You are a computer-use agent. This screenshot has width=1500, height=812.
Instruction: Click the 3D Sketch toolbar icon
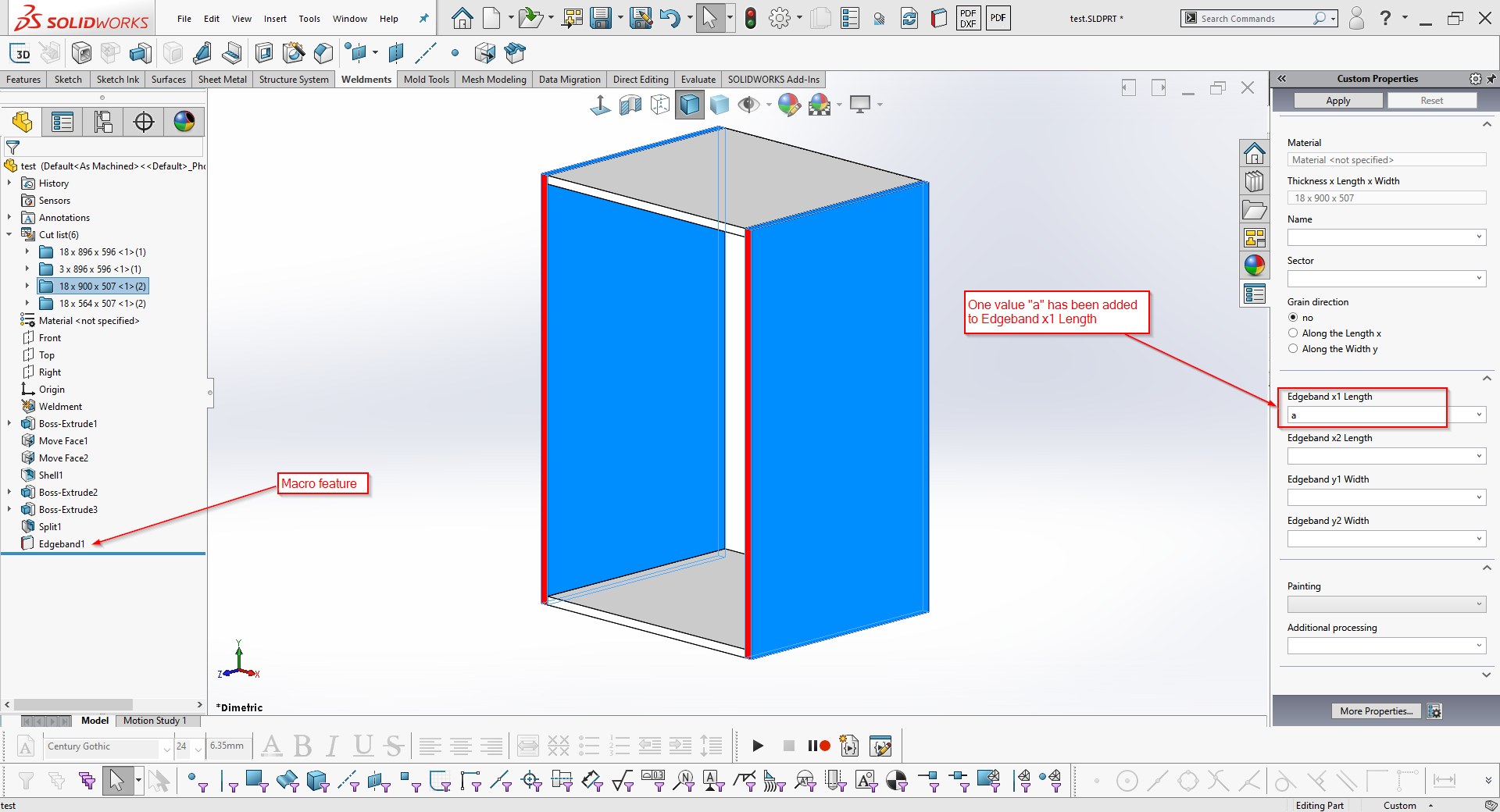pyautogui.click(x=20, y=53)
